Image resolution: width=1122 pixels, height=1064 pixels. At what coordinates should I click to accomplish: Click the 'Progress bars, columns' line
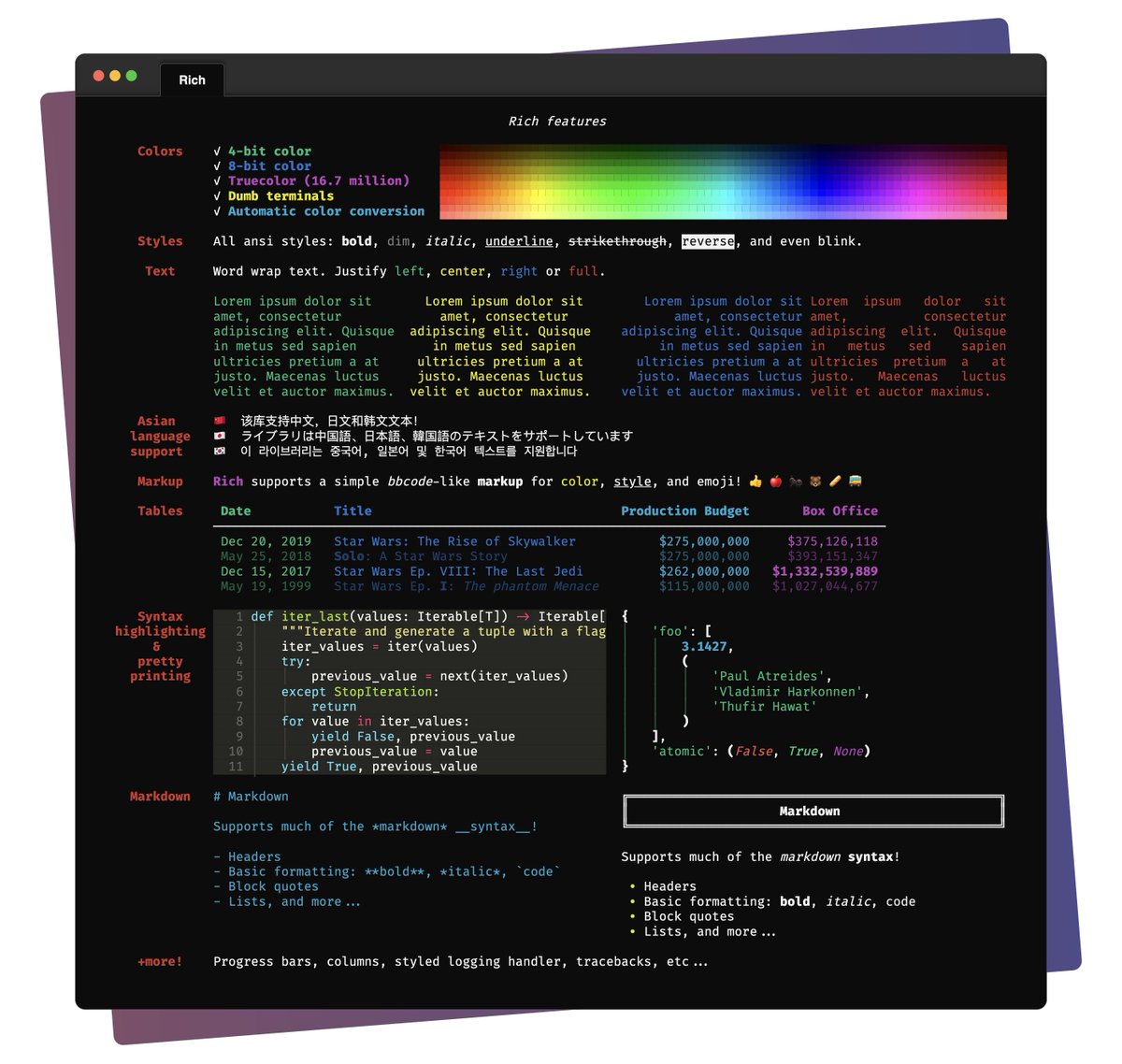(460, 961)
